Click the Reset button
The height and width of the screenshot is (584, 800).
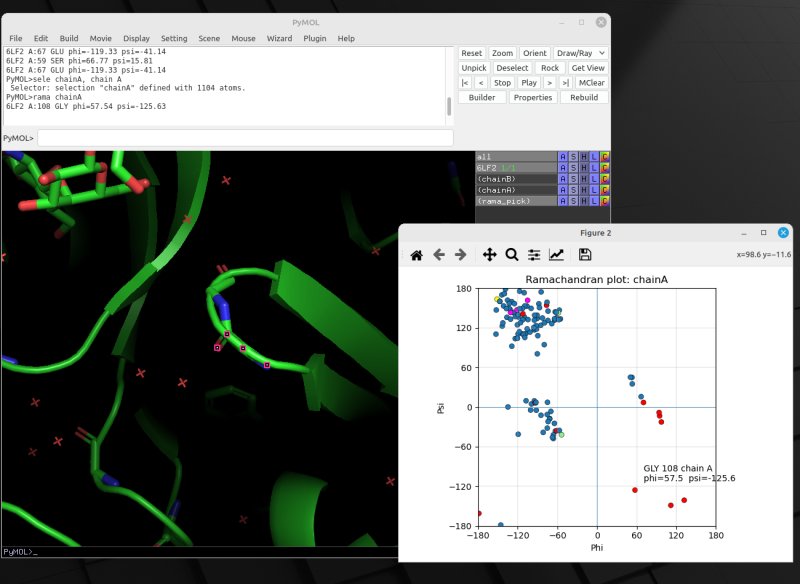point(471,53)
